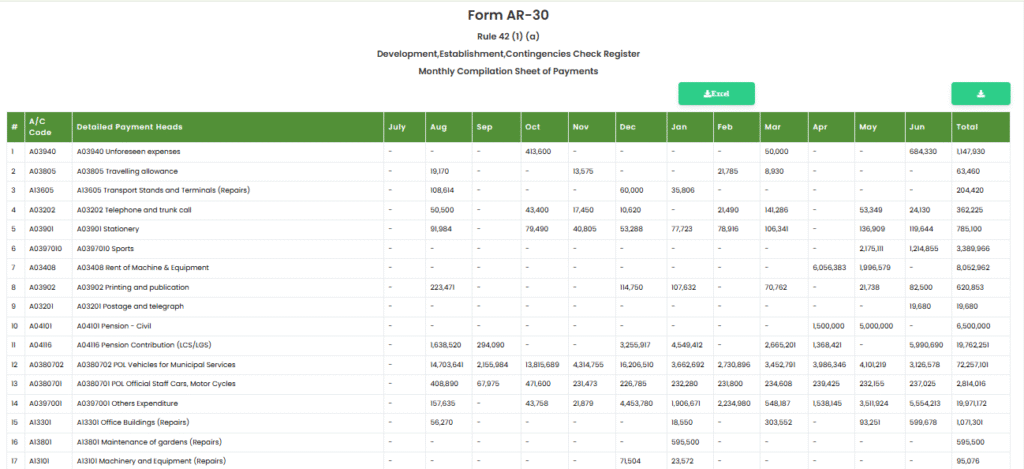Click the download icon button at right
This screenshot has width=1024, height=469.
click(980, 93)
